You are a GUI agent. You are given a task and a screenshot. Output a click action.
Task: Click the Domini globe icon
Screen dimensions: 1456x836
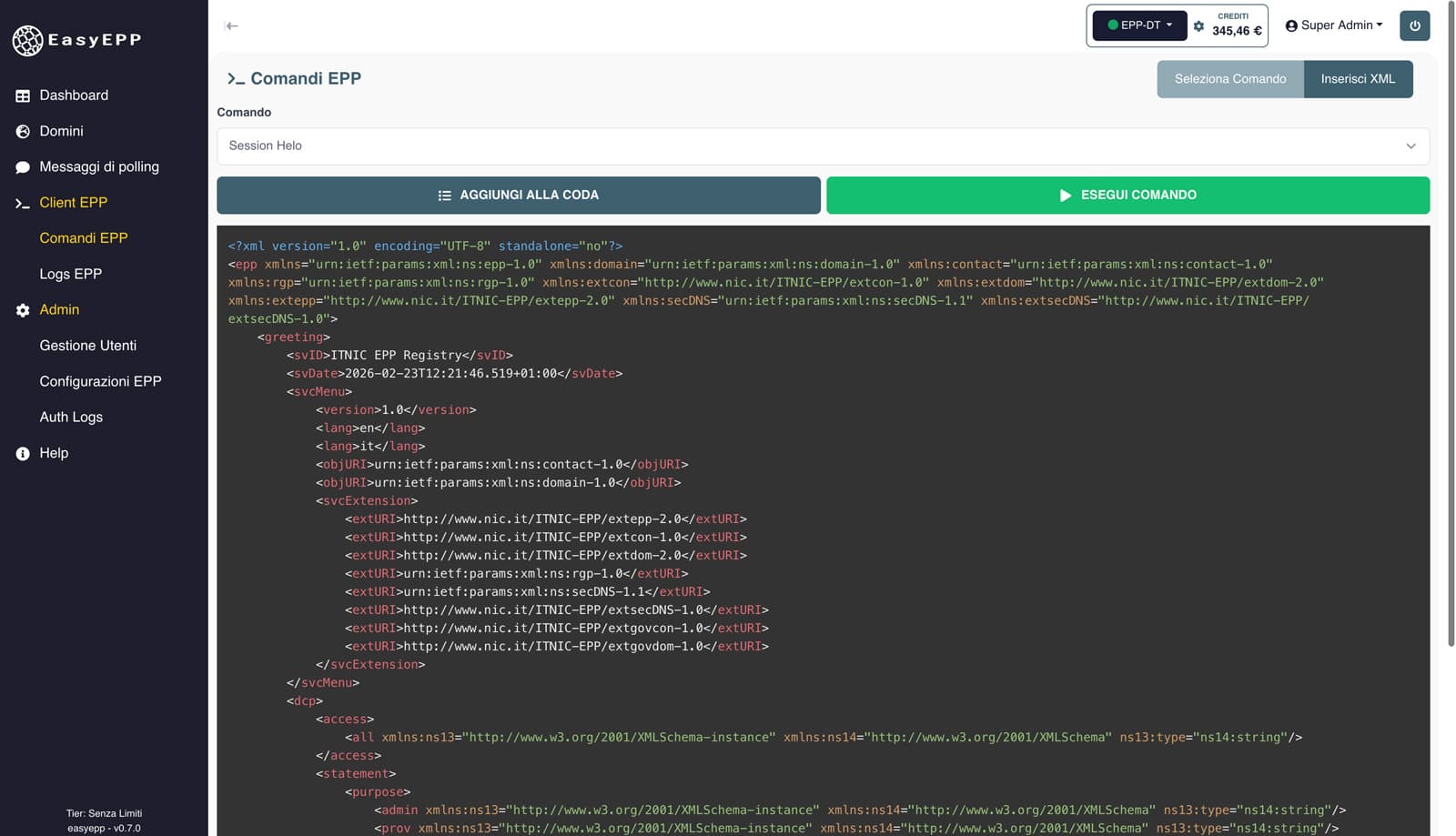tap(23, 131)
